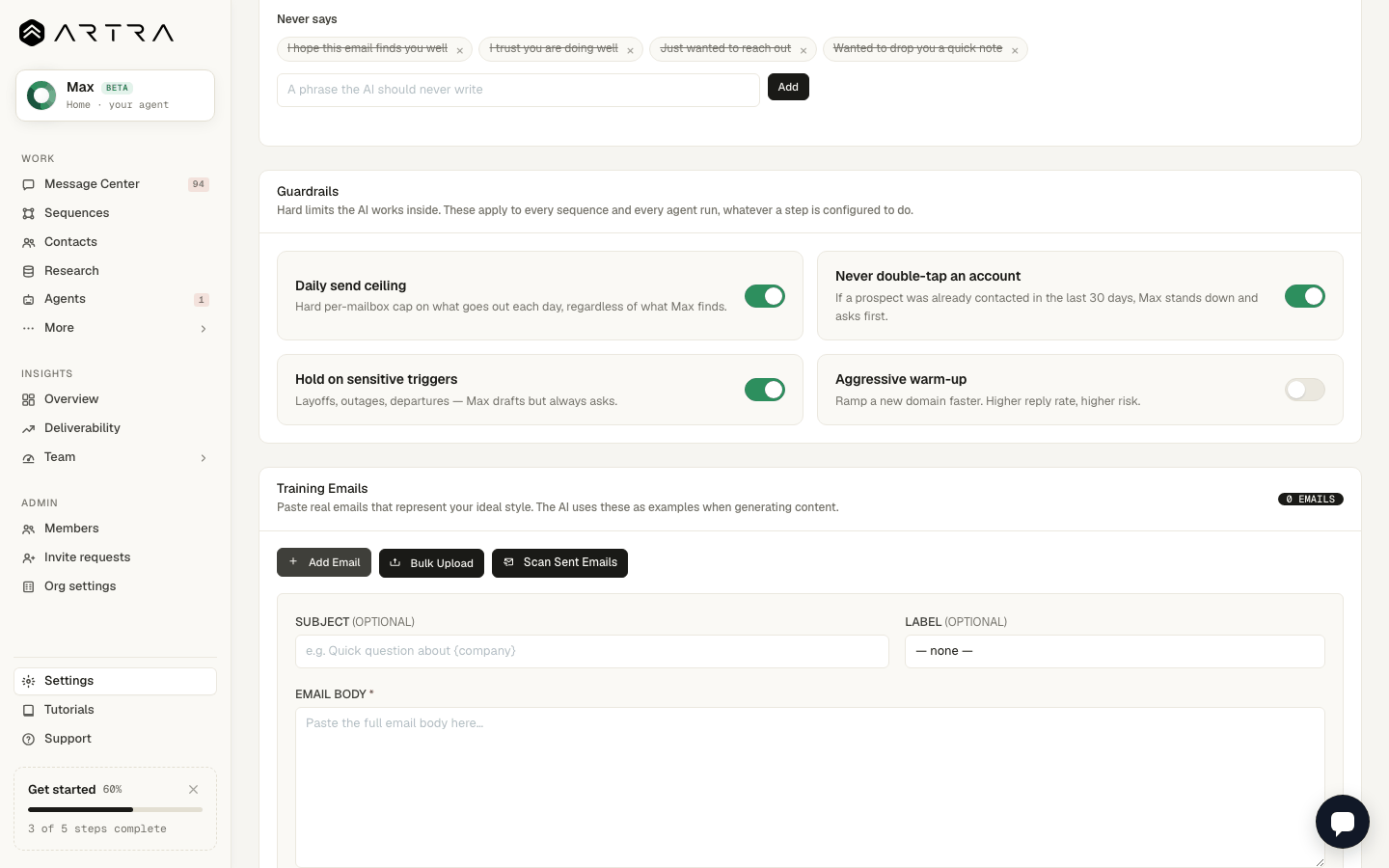
Task: Open the Contacts page
Action: [115, 242]
